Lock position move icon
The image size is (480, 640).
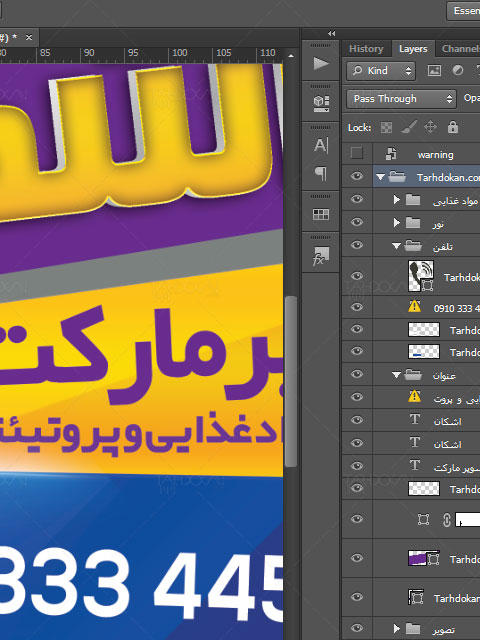click(x=430, y=127)
